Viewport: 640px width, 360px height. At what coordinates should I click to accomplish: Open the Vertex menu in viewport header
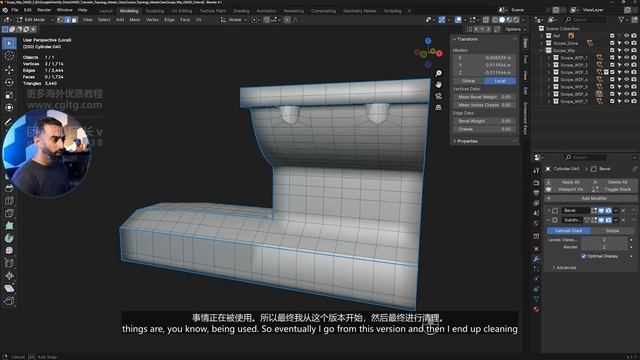pos(152,20)
